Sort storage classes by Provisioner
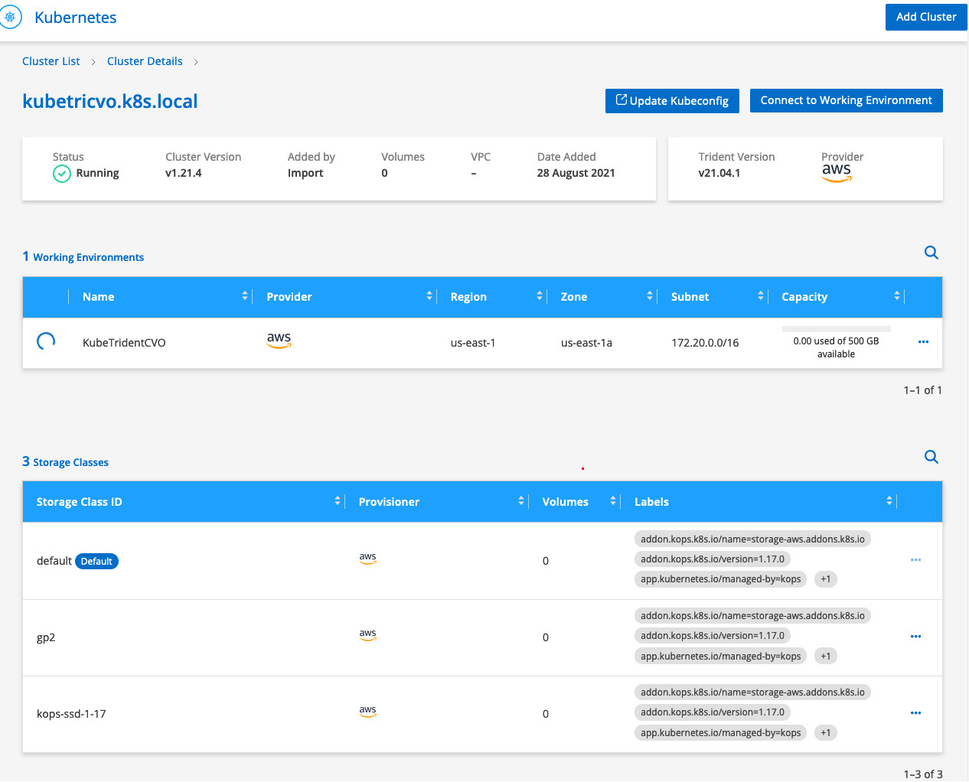 coord(521,501)
